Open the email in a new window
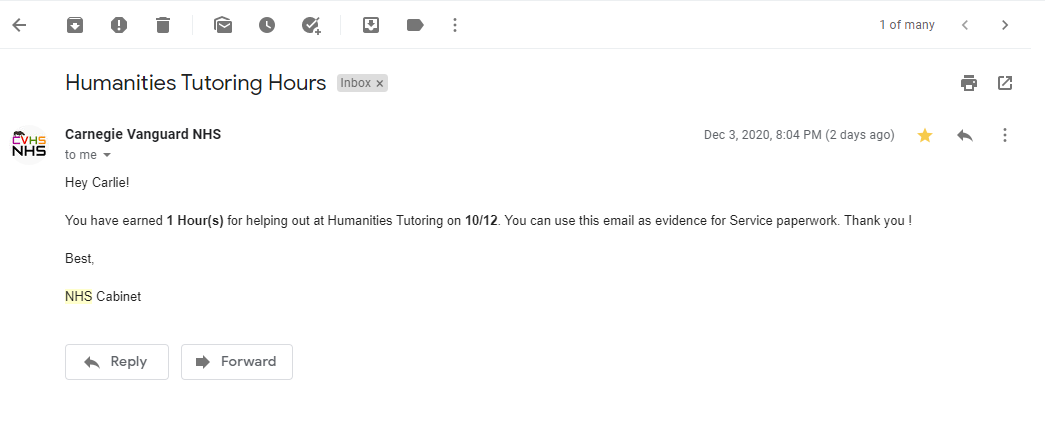 [x=1005, y=83]
